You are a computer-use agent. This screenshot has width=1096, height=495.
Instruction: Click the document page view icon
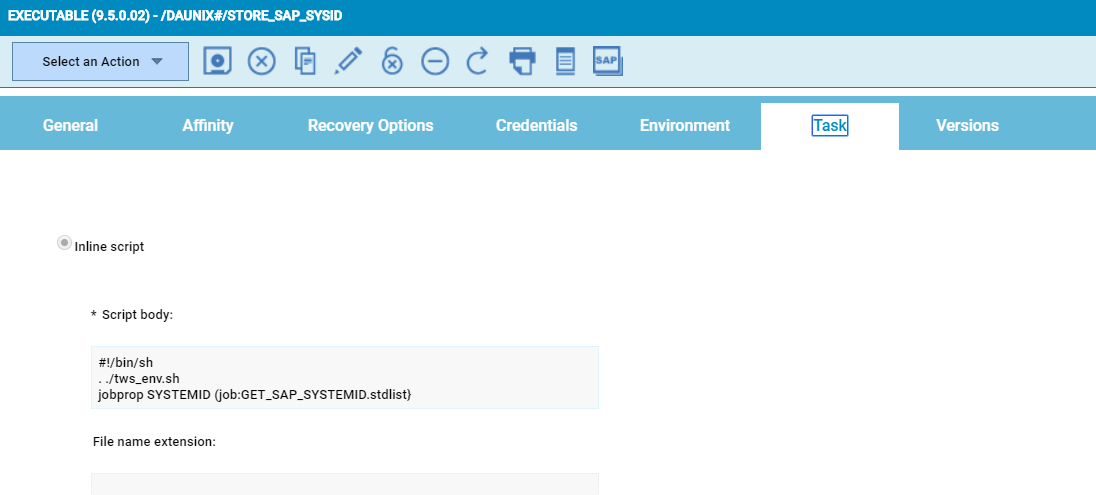tap(565, 61)
